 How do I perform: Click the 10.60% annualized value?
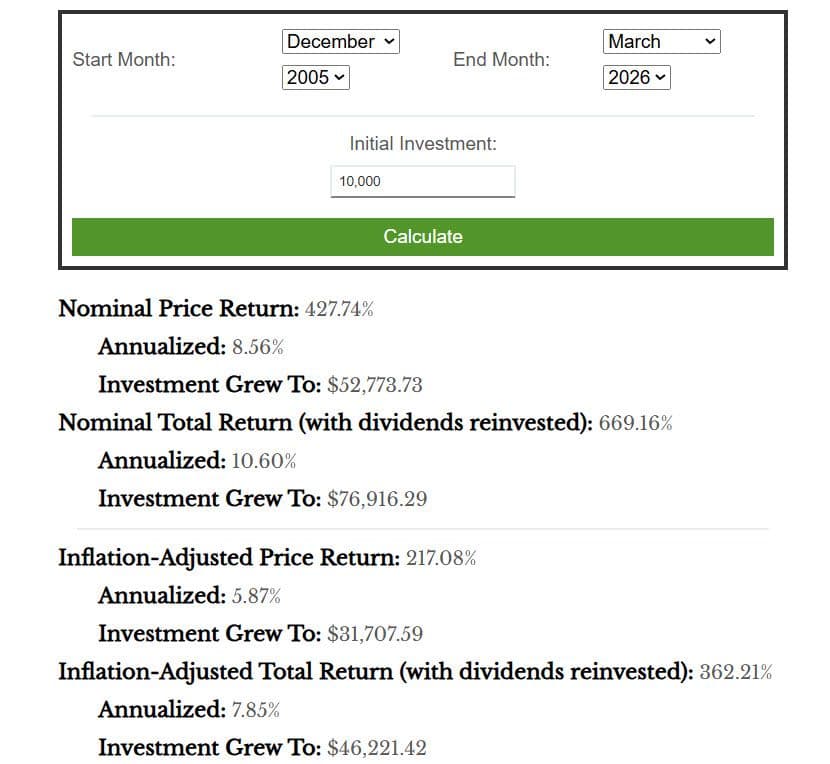(x=264, y=461)
